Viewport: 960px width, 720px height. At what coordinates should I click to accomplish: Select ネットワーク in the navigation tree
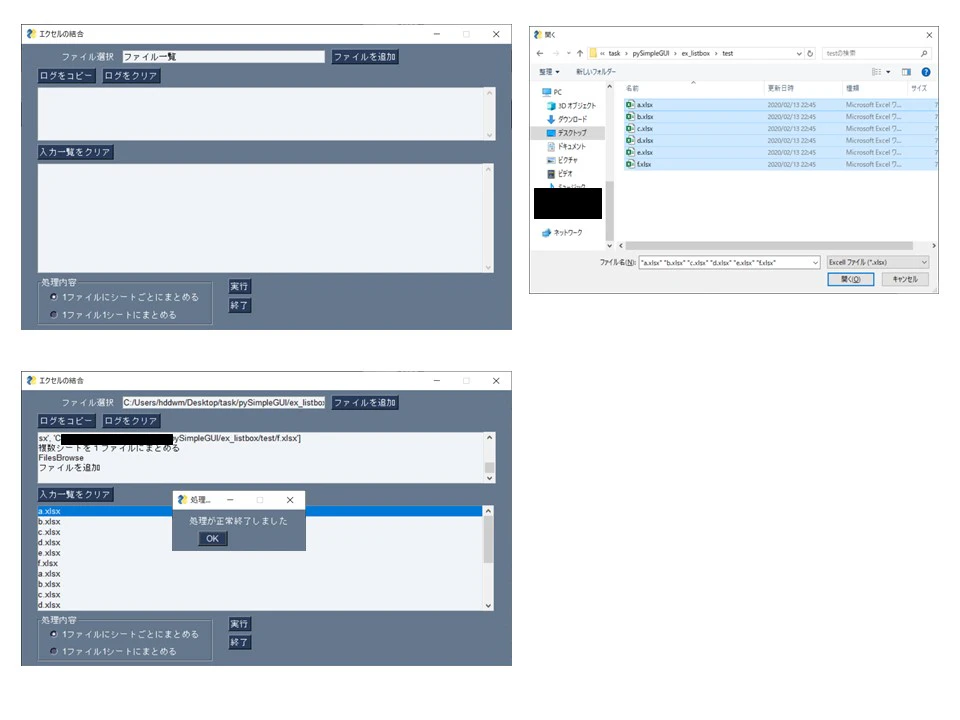[563, 233]
